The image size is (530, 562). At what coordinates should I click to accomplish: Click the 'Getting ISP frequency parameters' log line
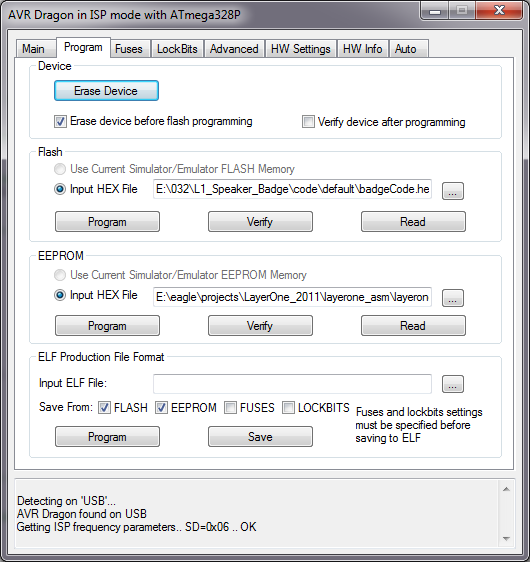(x=137, y=527)
